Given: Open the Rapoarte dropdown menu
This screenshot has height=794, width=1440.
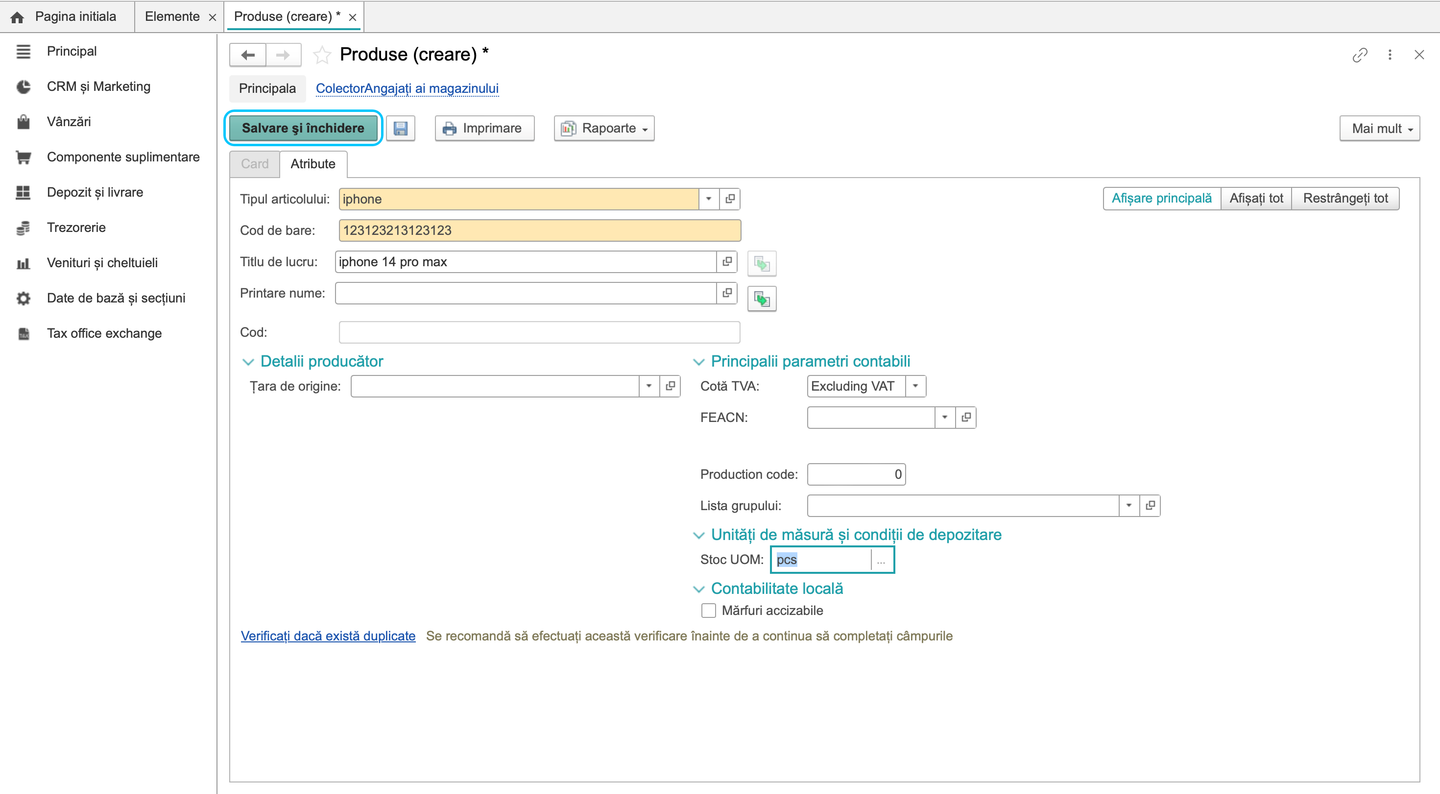Looking at the screenshot, I should [604, 128].
